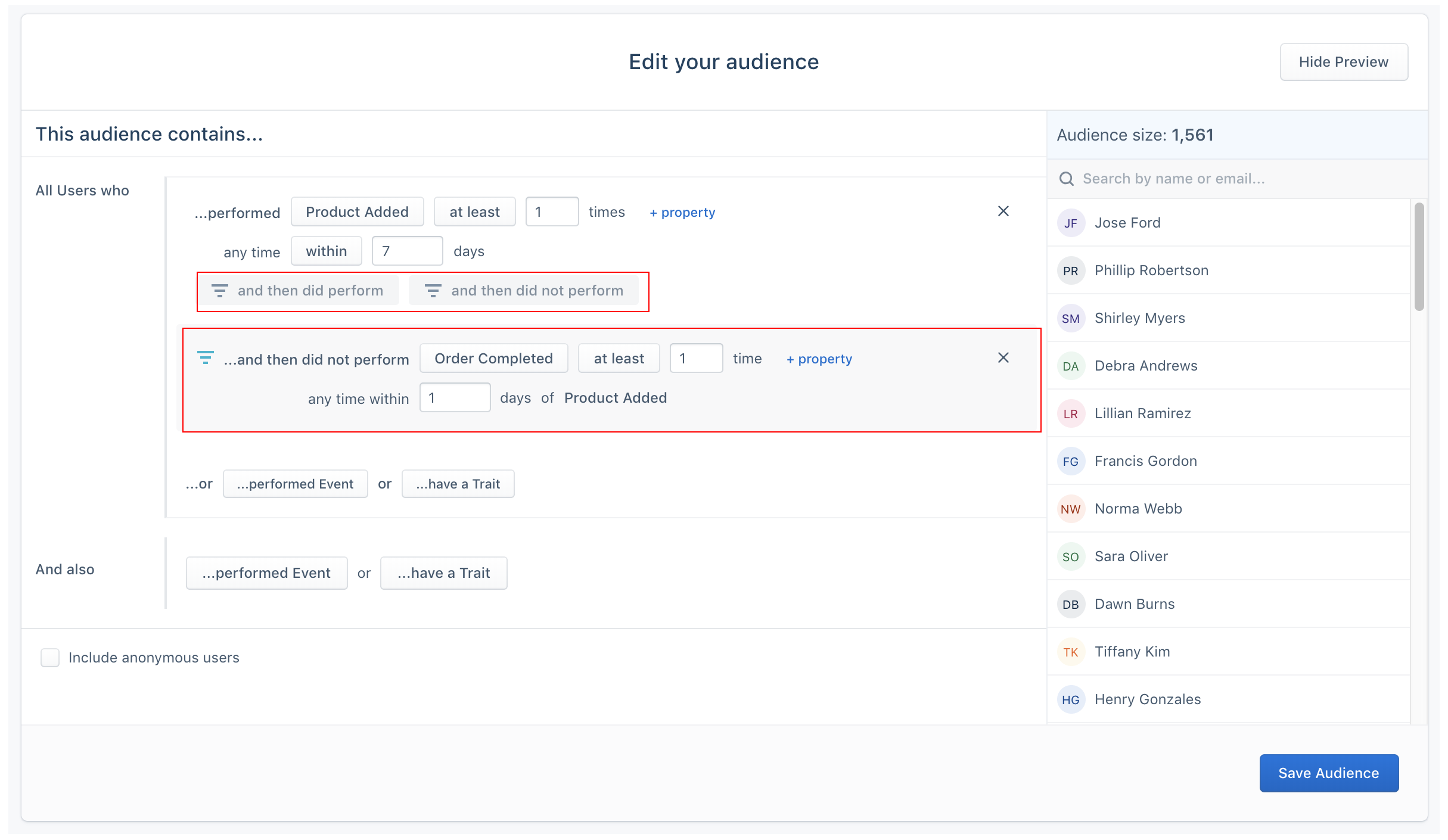
Task: Click the filter icon next to 'and then did not perform'
Action: tap(433, 291)
